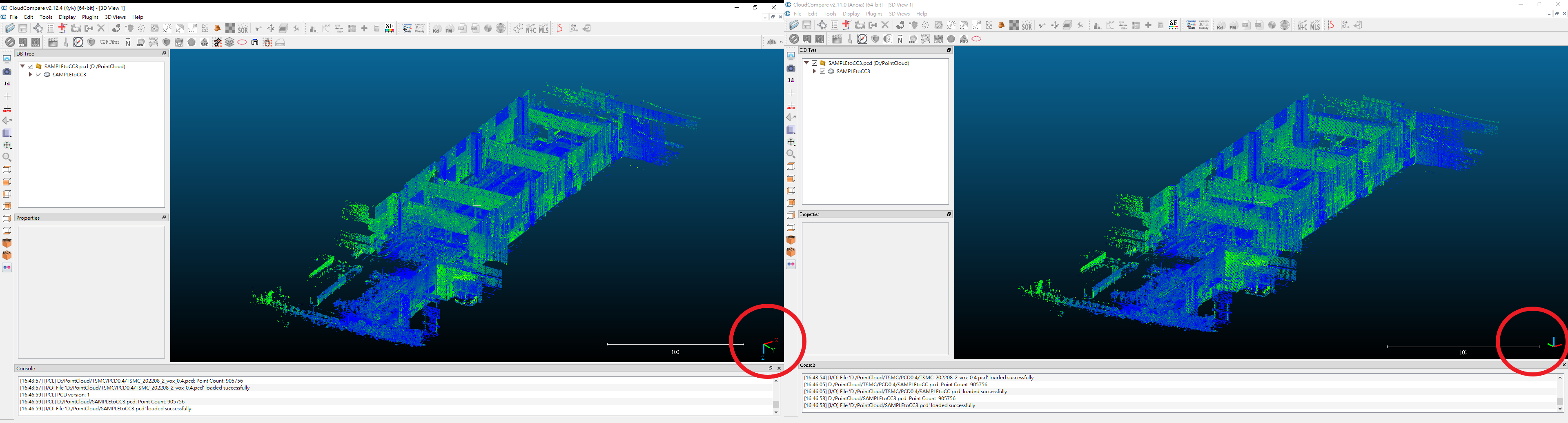
Task: Select the compass plugin icon in left window
Action: coord(78,42)
